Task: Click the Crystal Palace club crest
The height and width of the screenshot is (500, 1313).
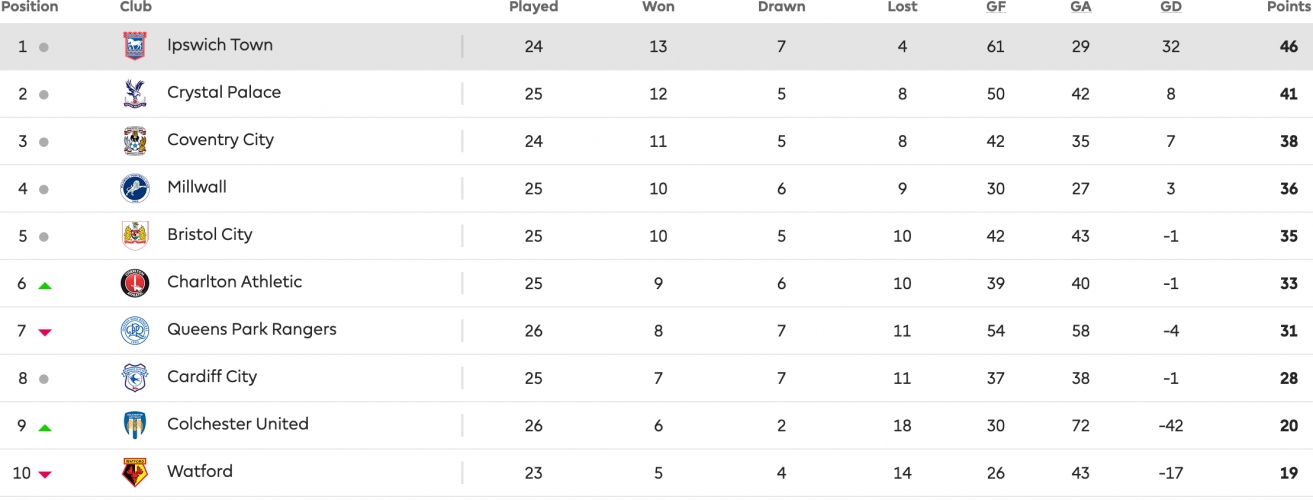Action: tap(134, 93)
